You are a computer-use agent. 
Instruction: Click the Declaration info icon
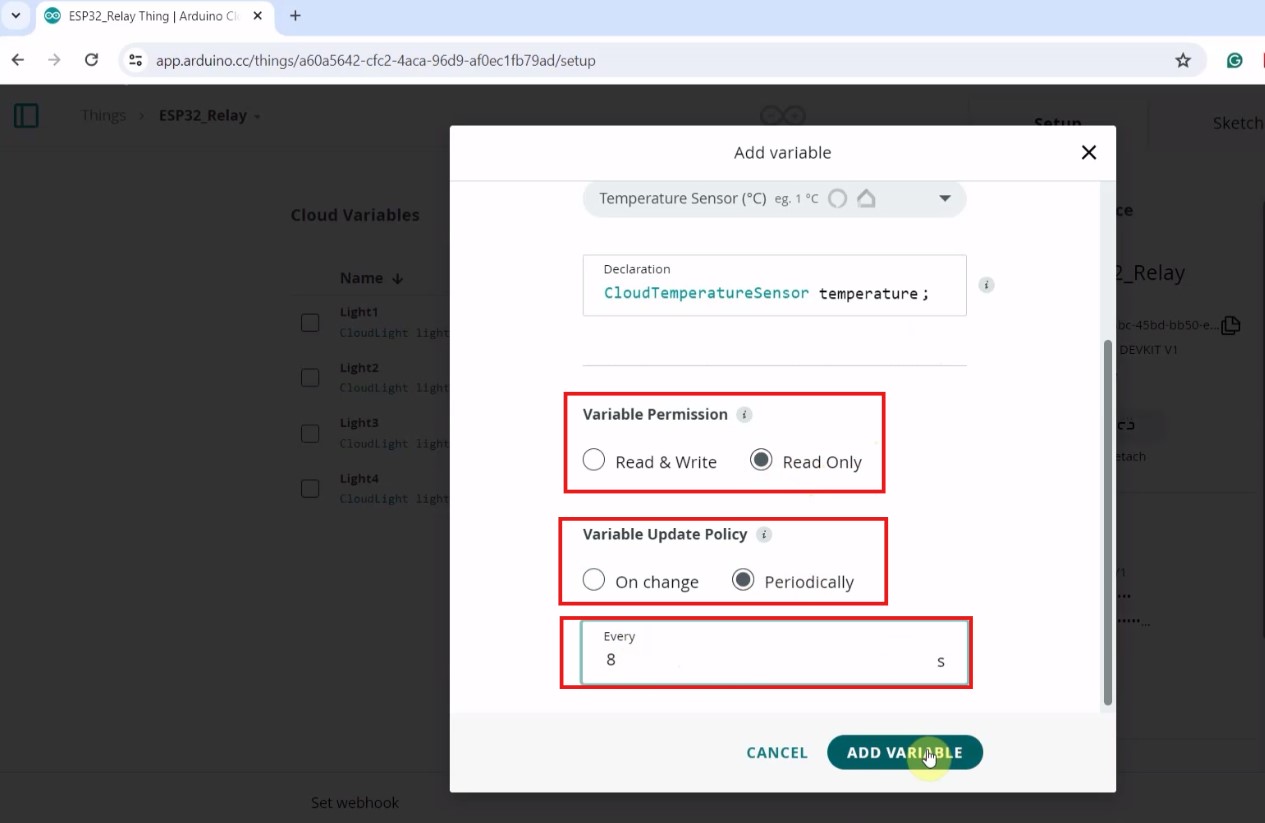986,285
